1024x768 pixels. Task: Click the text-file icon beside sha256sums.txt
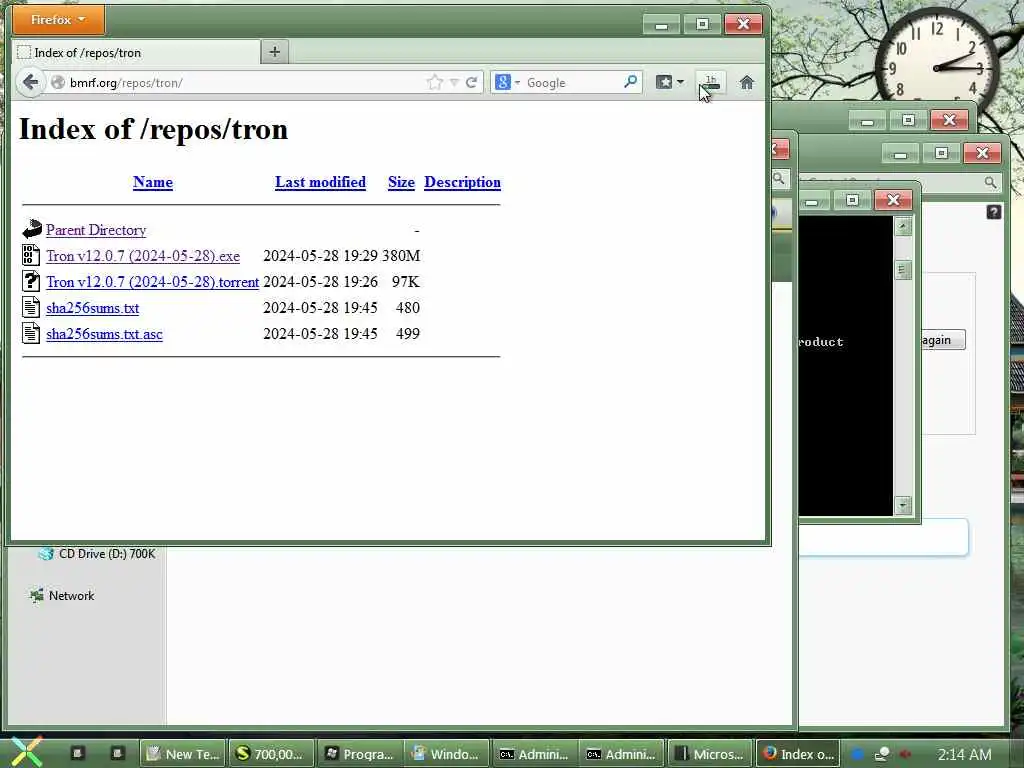(31, 307)
